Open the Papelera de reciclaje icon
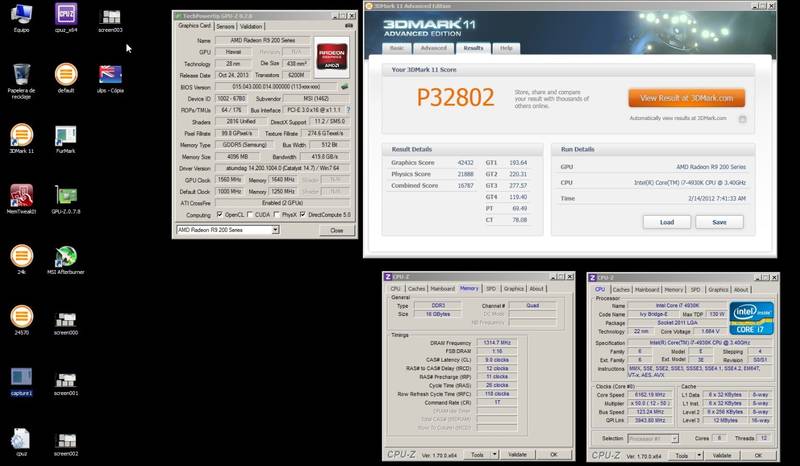The height and width of the screenshot is (466, 800). [21, 81]
